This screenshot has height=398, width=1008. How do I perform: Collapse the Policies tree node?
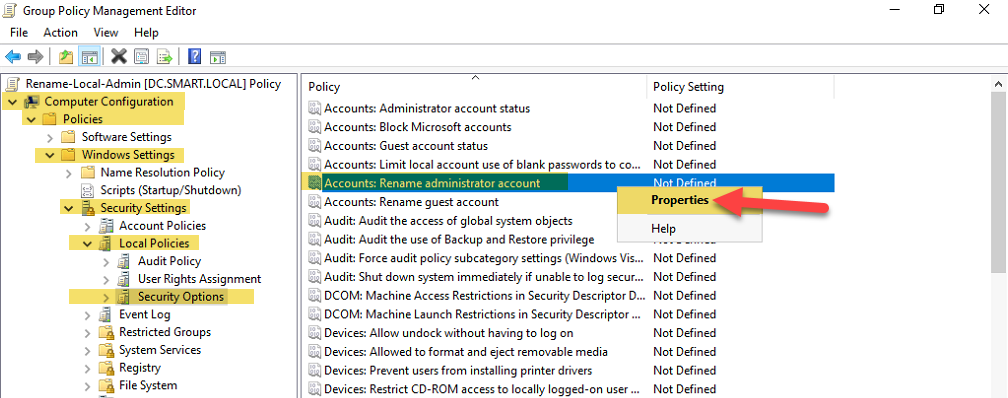pyautogui.click(x=32, y=120)
